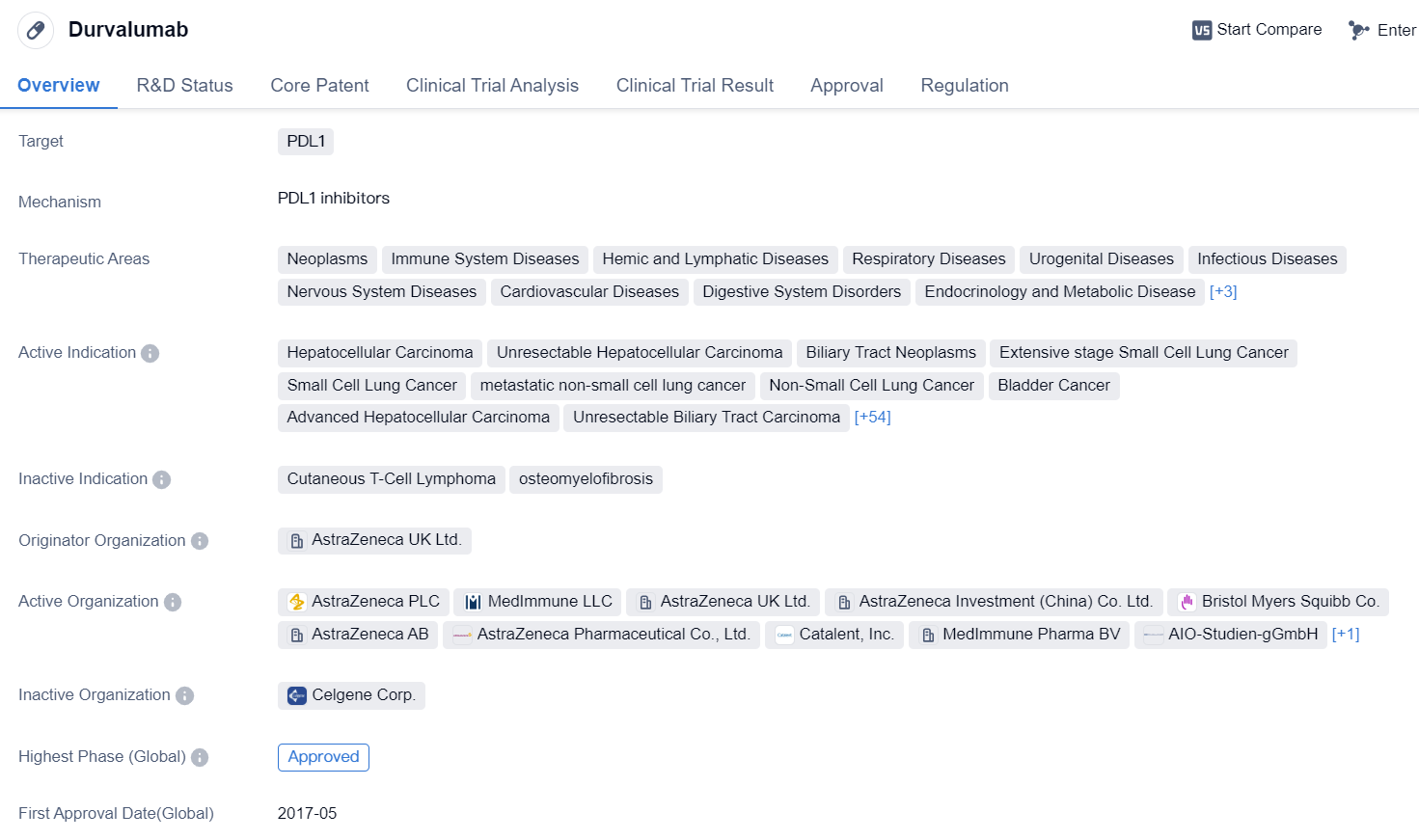Open the Bristol Myers Squibb Co. organization
1419x840 pixels.
(x=1278, y=601)
